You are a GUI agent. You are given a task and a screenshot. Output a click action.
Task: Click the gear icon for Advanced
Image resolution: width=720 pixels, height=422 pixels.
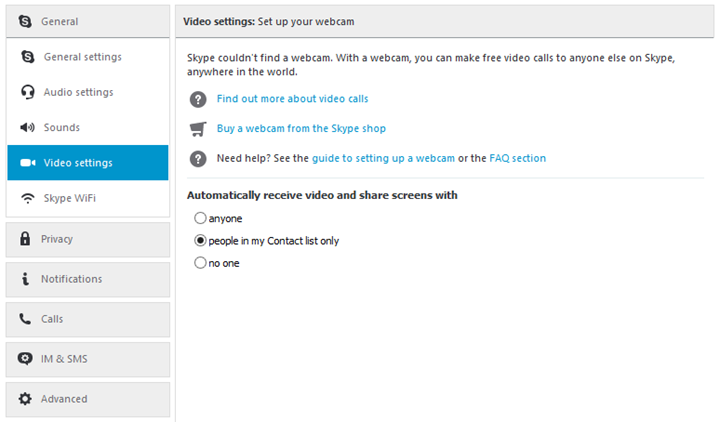[x=25, y=399]
